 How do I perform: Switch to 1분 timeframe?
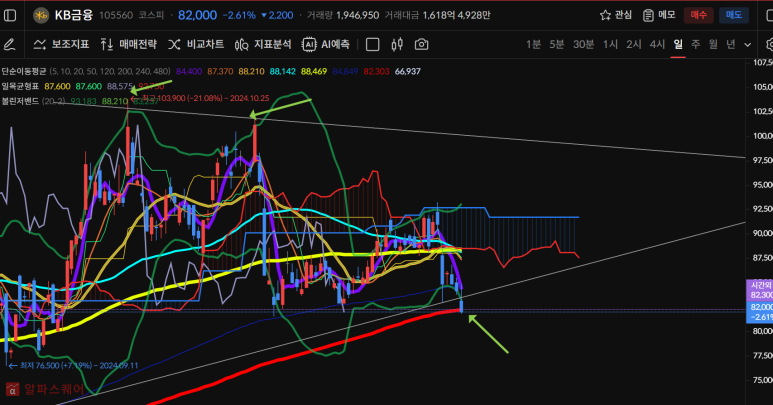(533, 44)
